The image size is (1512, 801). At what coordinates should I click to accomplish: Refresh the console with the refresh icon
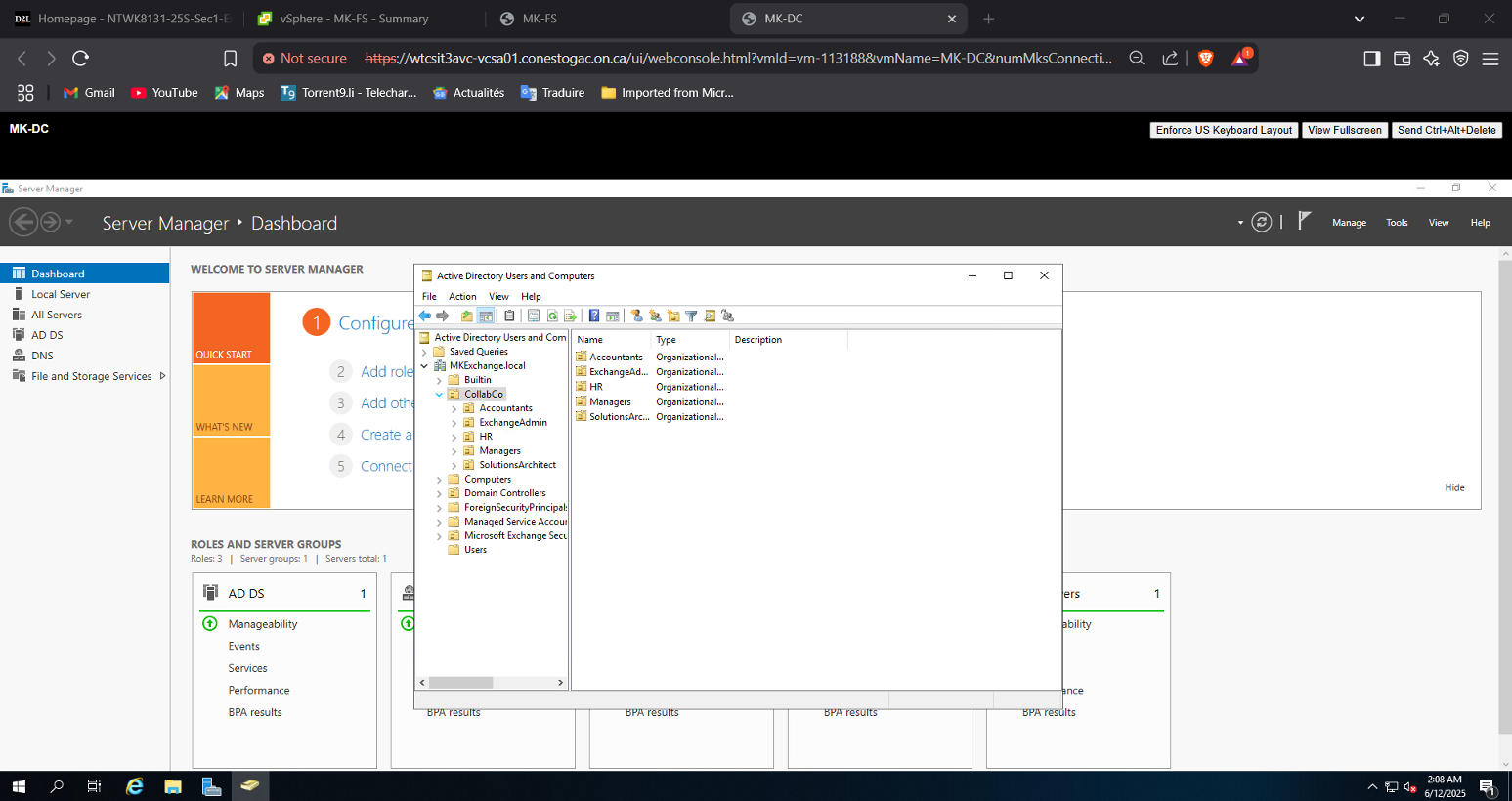(x=552, y=315)
